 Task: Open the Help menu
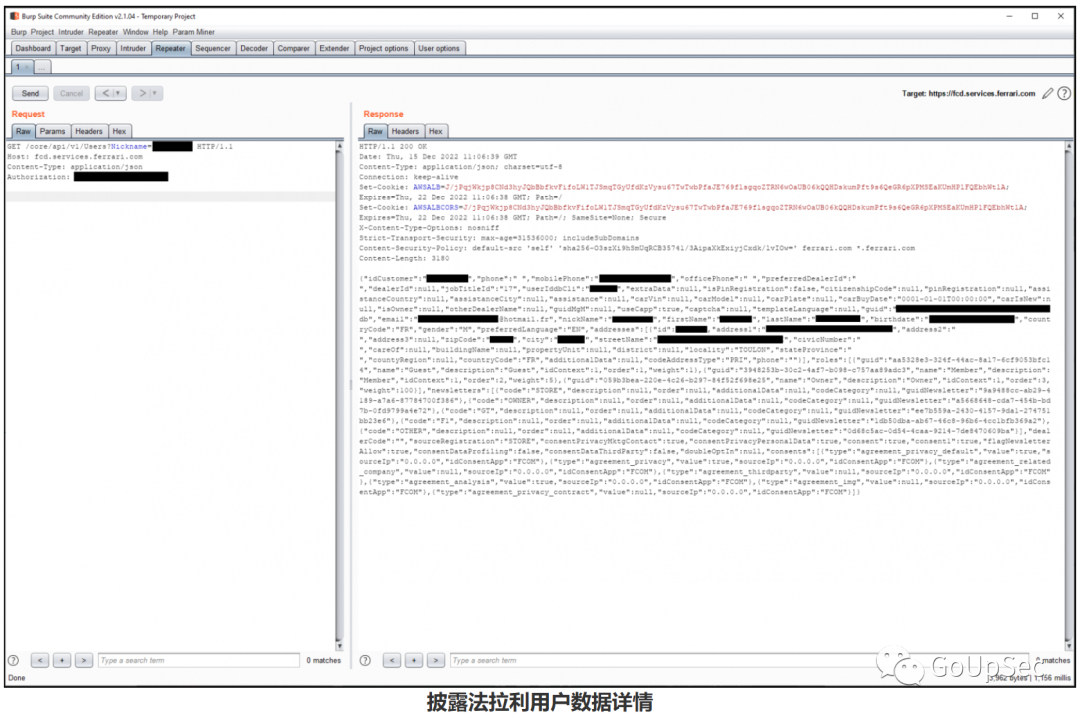click(160, 32)
